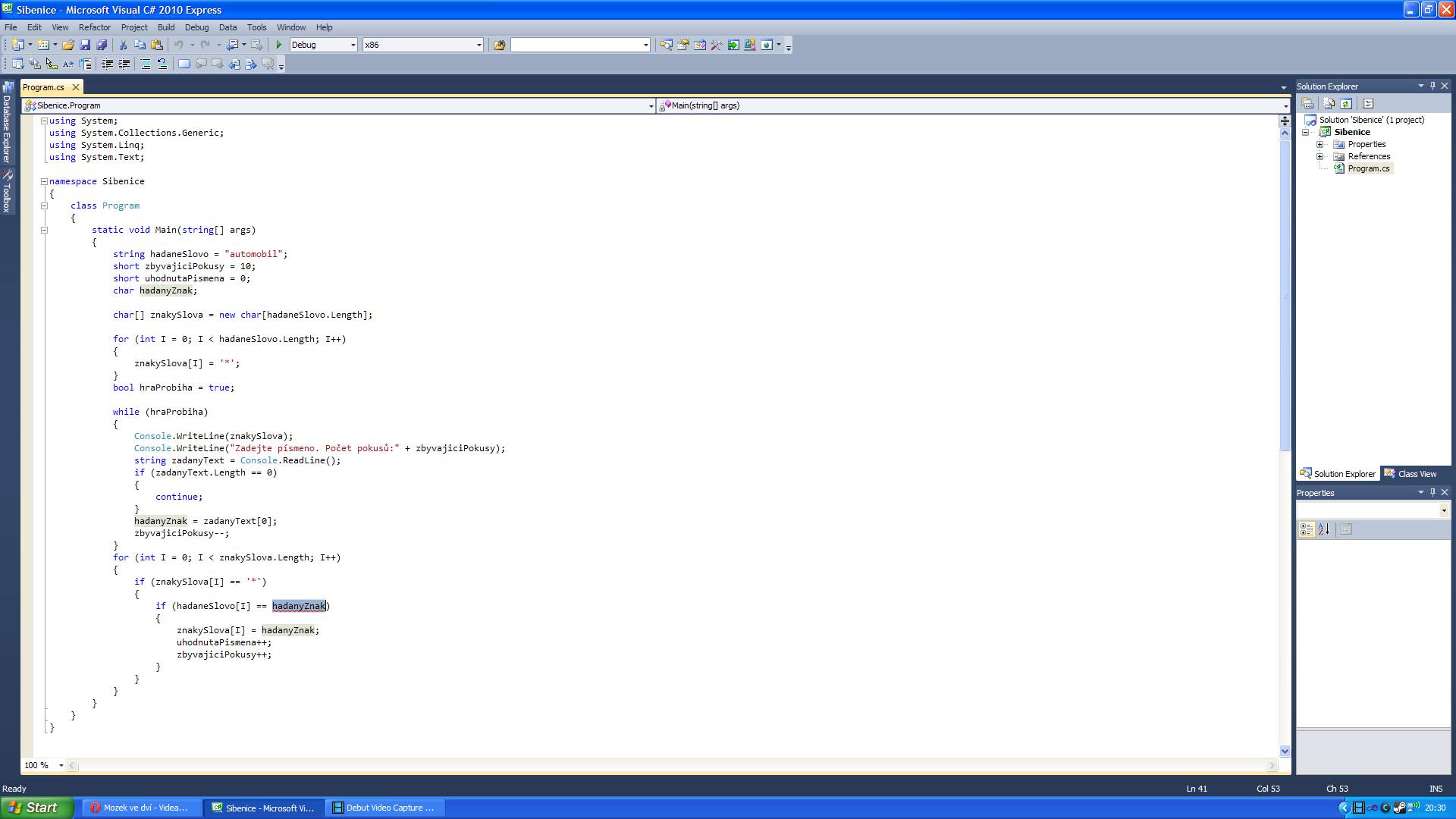
Task: Open the Refactor menu
Action: (94, 27)
